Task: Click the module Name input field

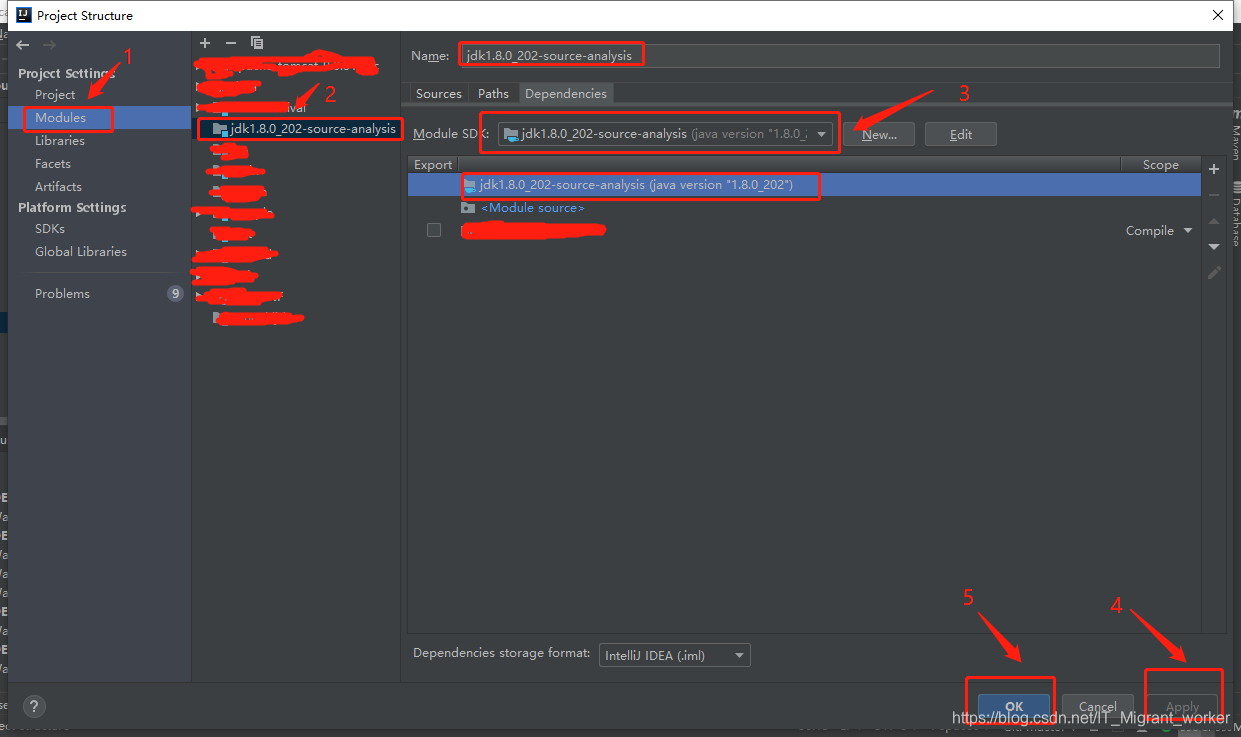Action: click(838, 56)
